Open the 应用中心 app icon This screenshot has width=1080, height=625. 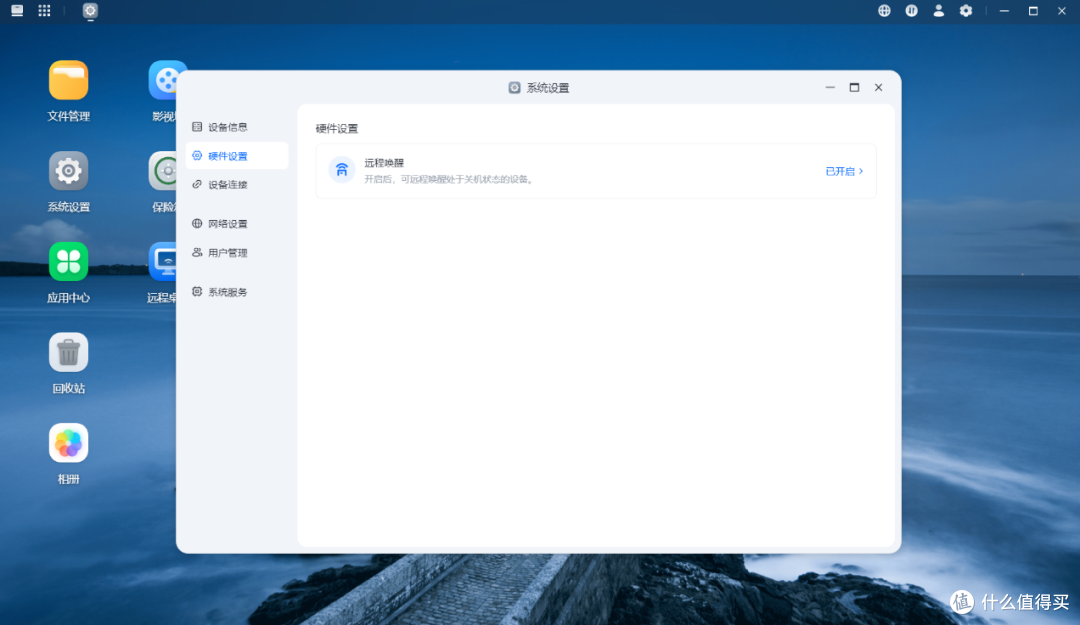tap(68, 262)
